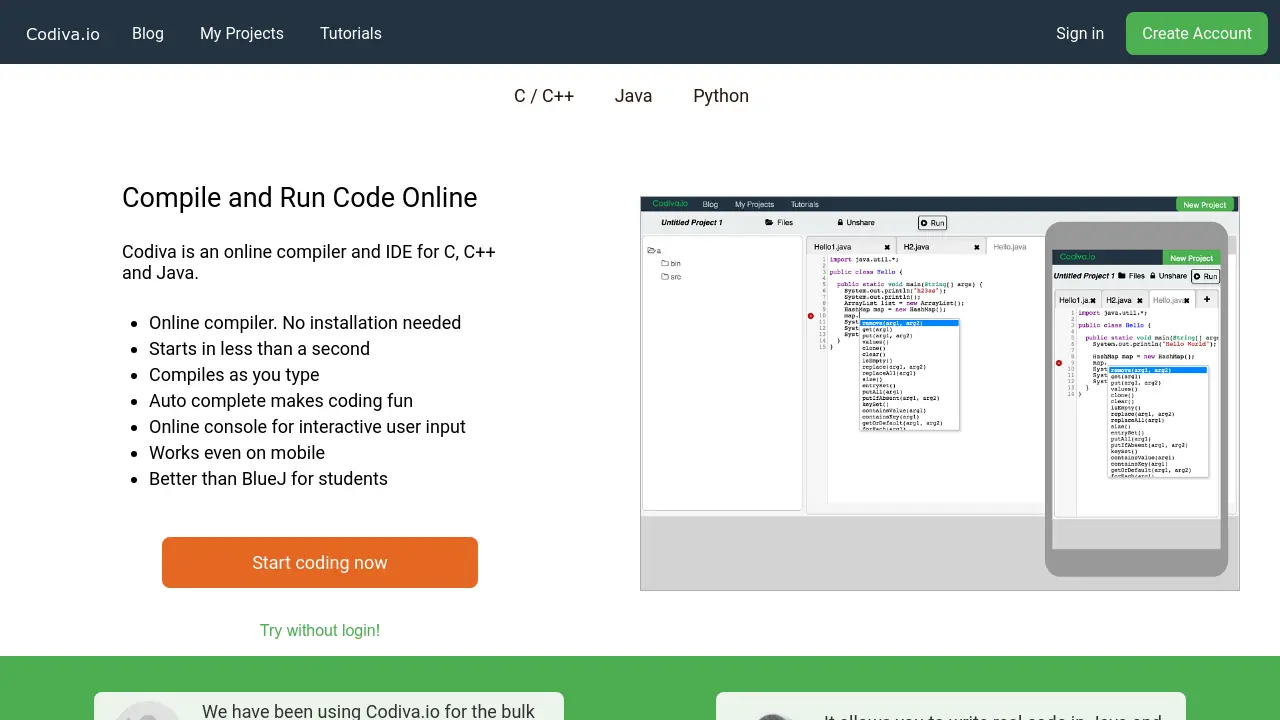Click the "Works even on mobile" bullet
The image size is (1280, 720).
(237, 453)
